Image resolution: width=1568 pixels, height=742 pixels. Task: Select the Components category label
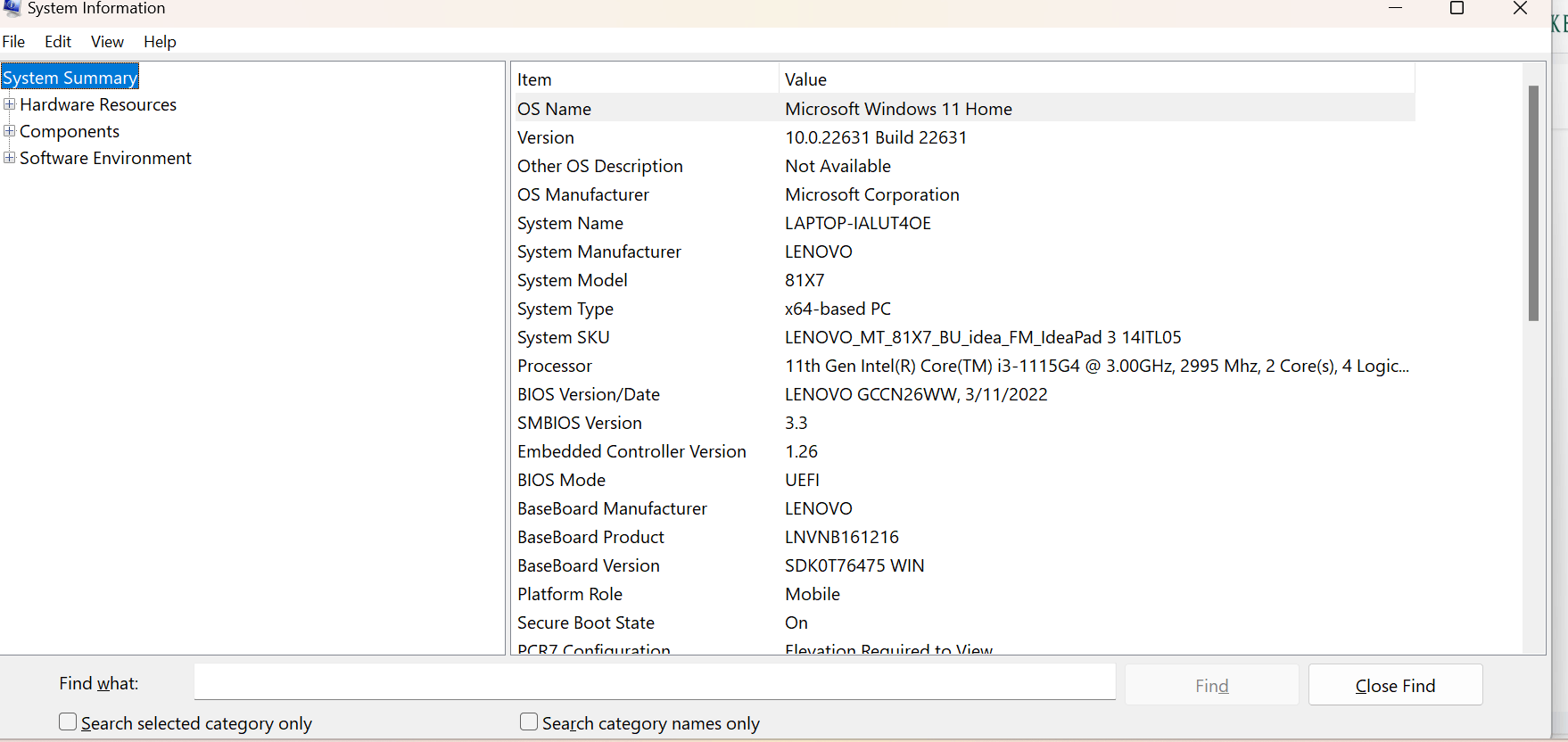click(x=70, y=131)
